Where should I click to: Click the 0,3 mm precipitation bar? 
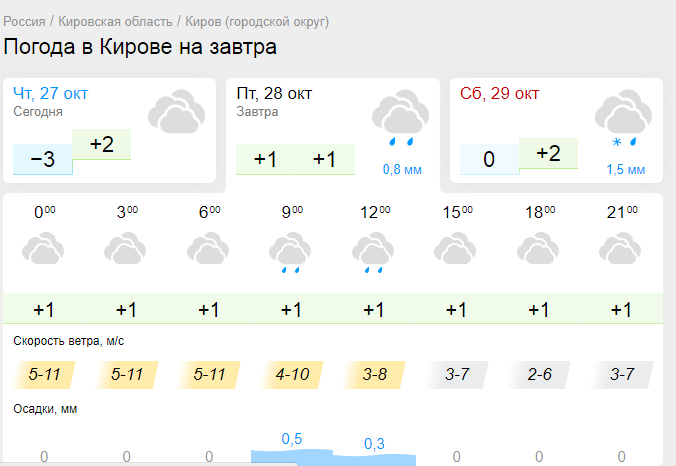pyautogui.click(x=374, y=458)
